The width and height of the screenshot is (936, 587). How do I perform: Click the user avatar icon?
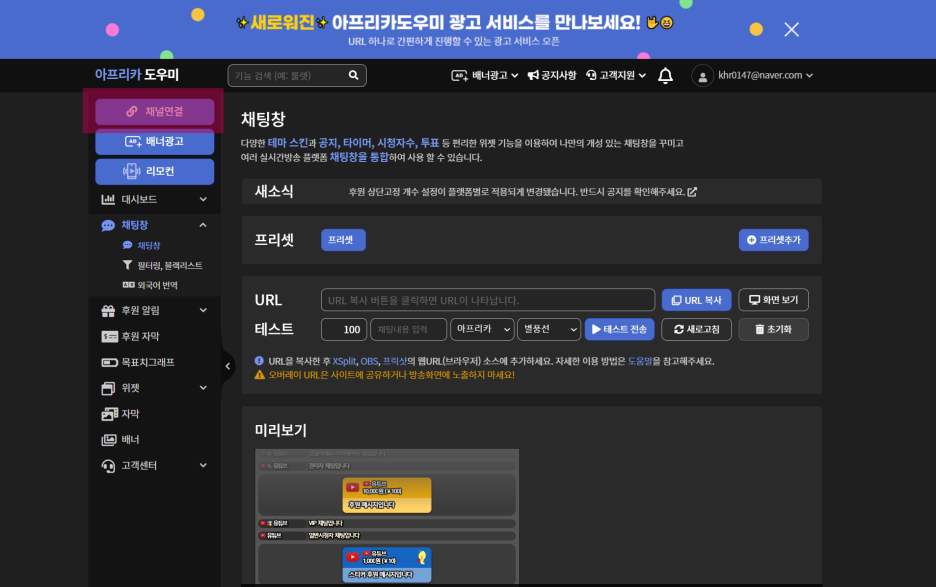point(703,76)
